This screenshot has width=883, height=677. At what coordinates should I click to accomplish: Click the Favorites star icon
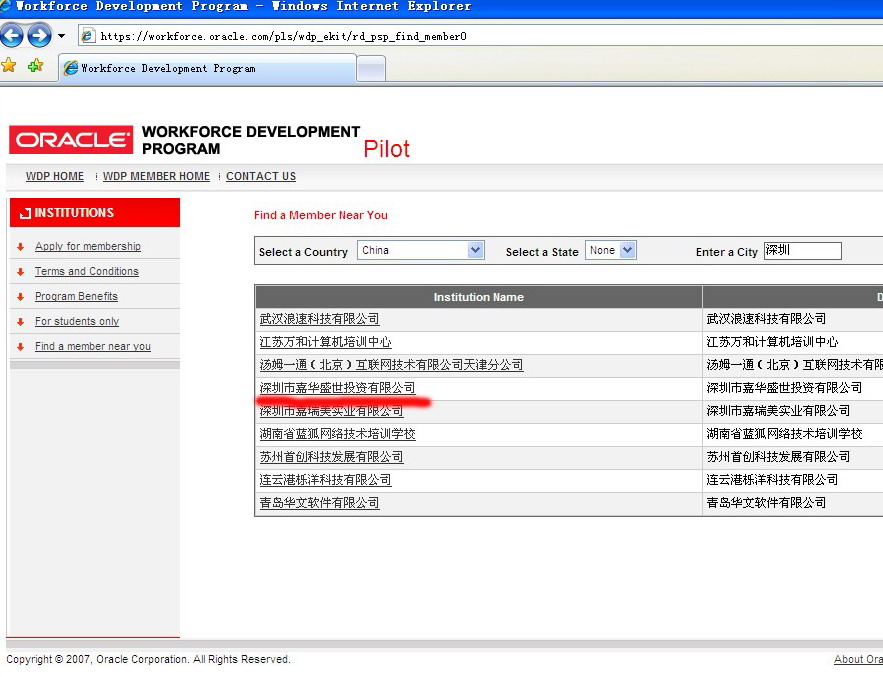(x=8, y=65)
